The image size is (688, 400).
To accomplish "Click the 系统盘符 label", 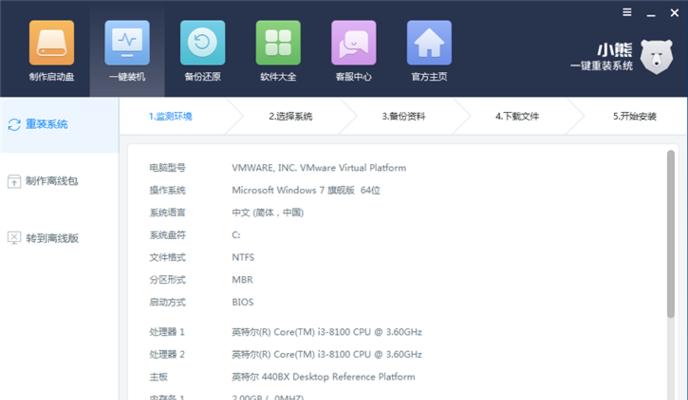I will pyautogui.click(x=167, y=235).
